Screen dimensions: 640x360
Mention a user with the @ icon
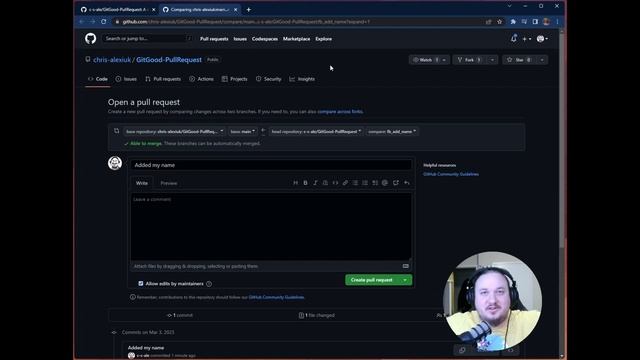(x=385, y=183)
